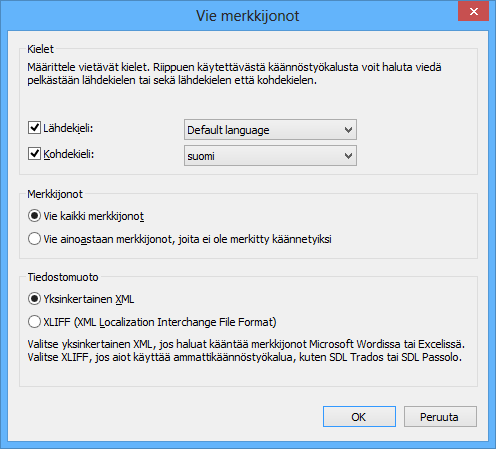The image size is (496, 449).
Task: Click the Lähdekieli label text
Action: click(x=68, y=128)
